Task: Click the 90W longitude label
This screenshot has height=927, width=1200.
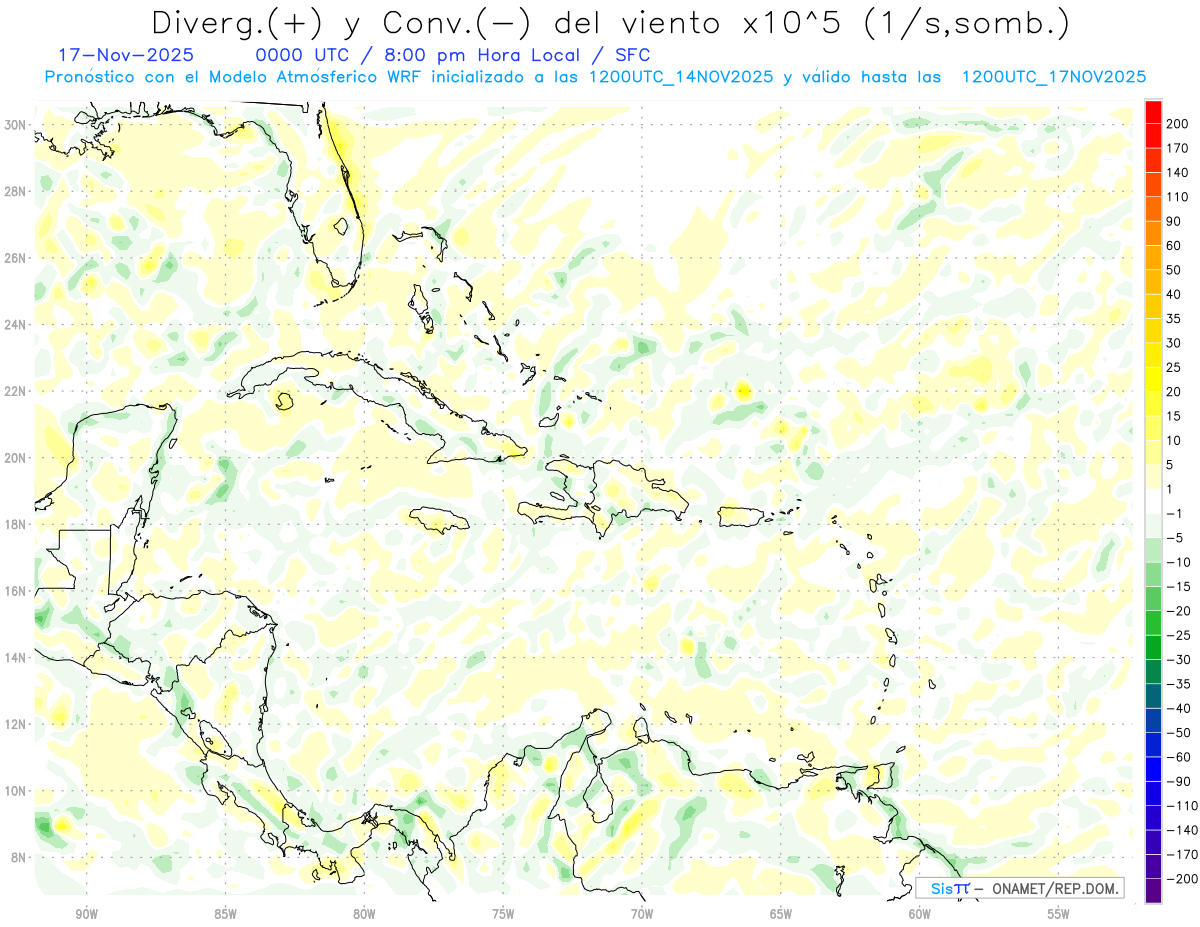Action: click(87, 914)
